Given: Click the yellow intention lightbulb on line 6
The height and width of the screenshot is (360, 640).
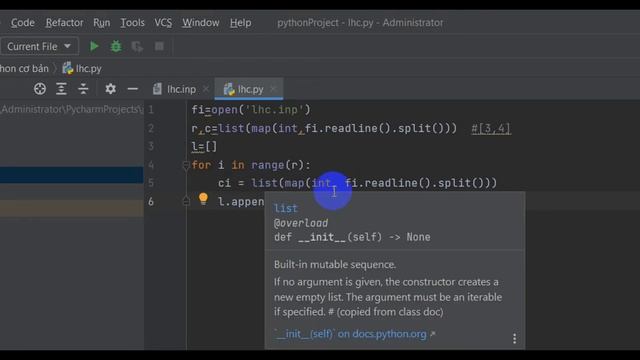Looking at the screenshot, I should (203, 199).
